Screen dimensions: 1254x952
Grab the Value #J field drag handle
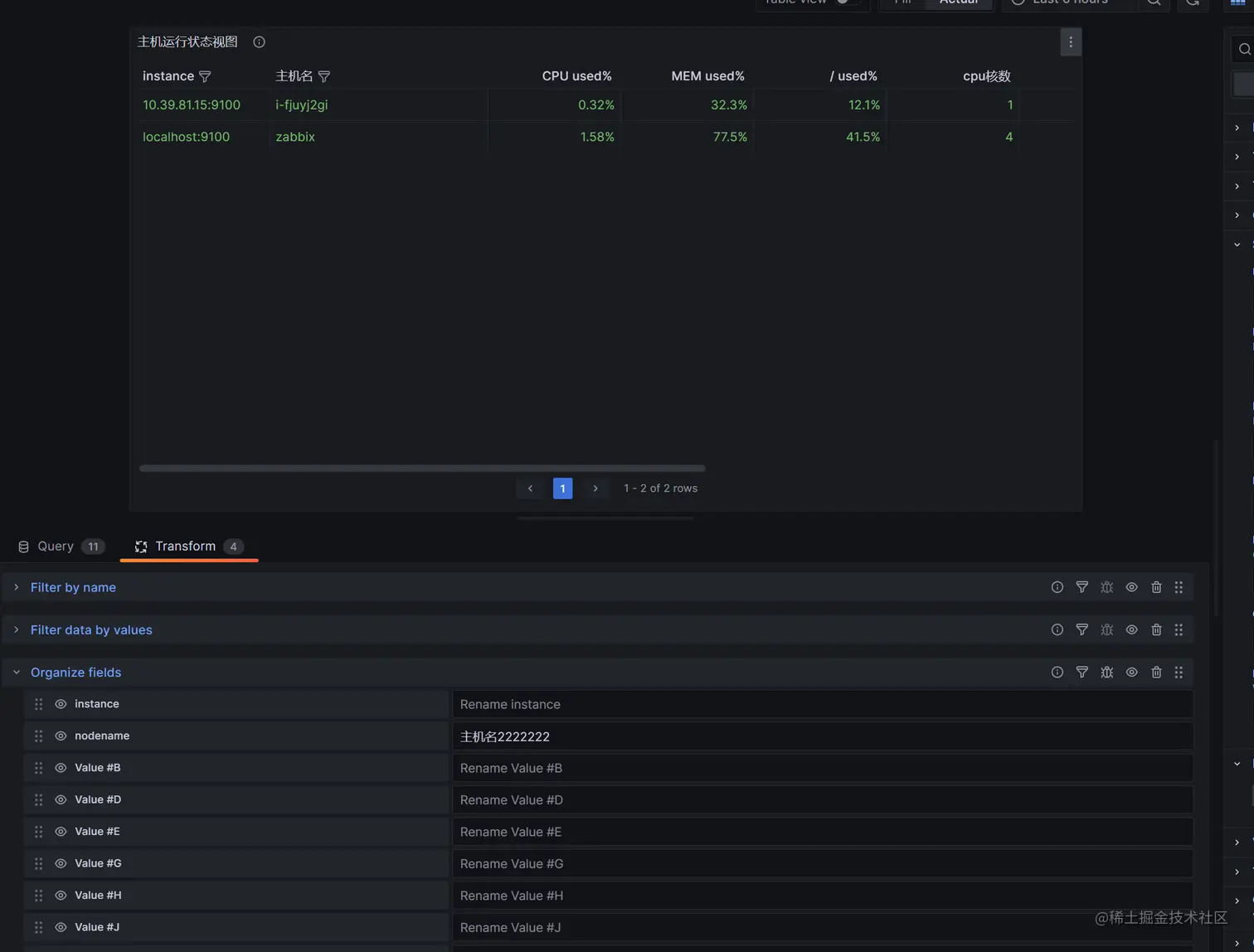coord(38,927)
